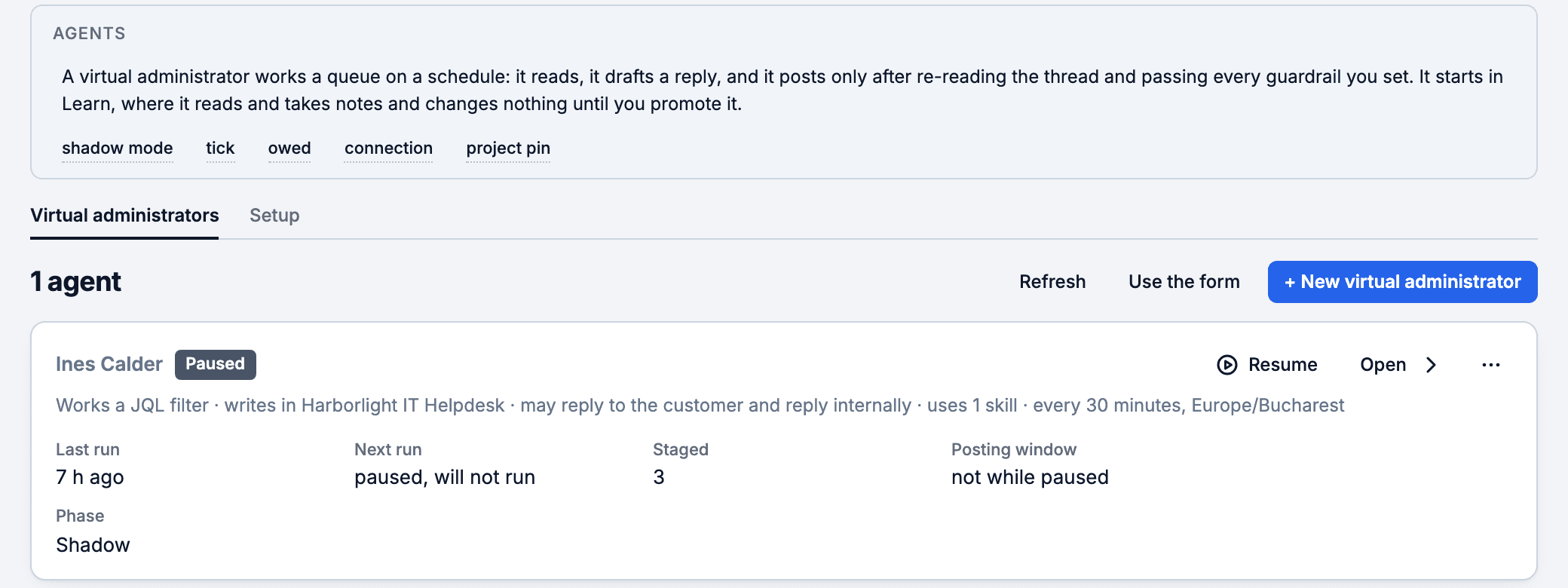Click the AGENTS section label
Image resolution: width=1568 pixels, height=588 pixels.
point(89,33)
